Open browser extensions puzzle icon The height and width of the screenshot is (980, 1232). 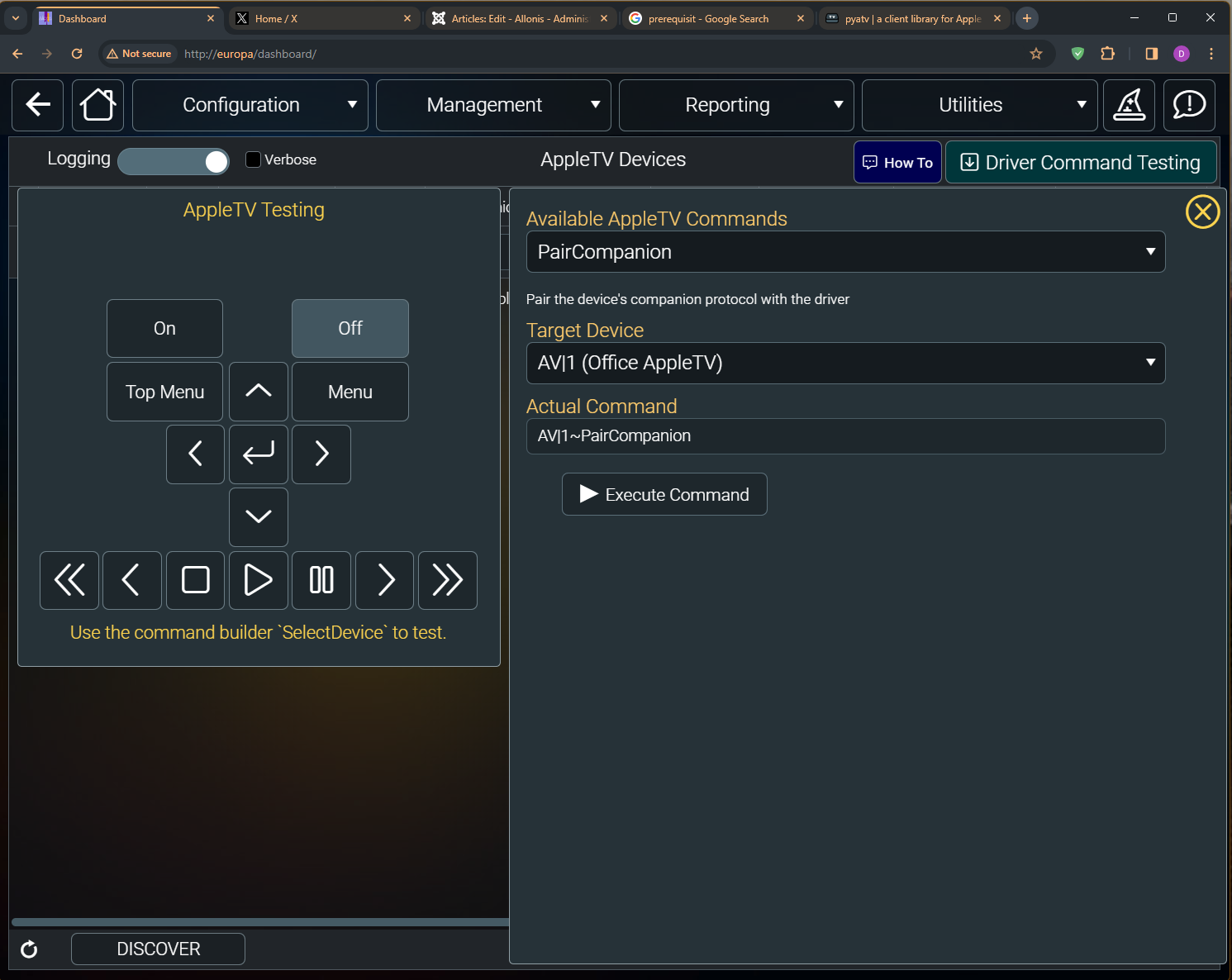(1108, 54)
